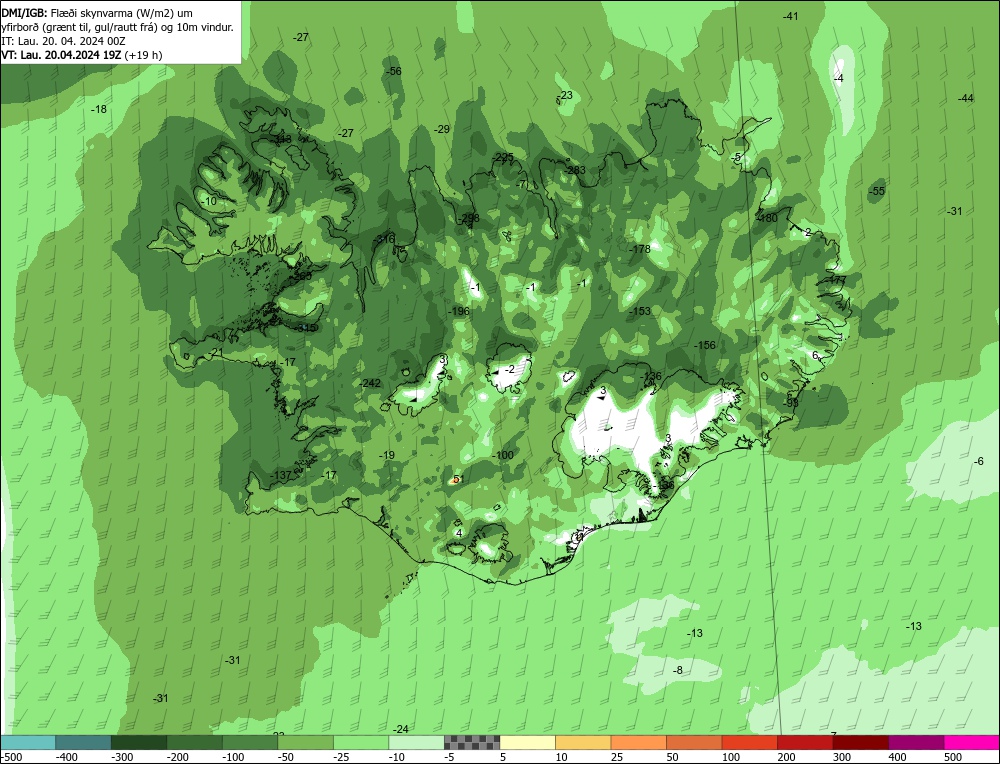Click the header line 'DMI/IGB: Flæði skynvarma (W/m2) um'
The width and height of the screenshot is (1000, 764).
97,13
